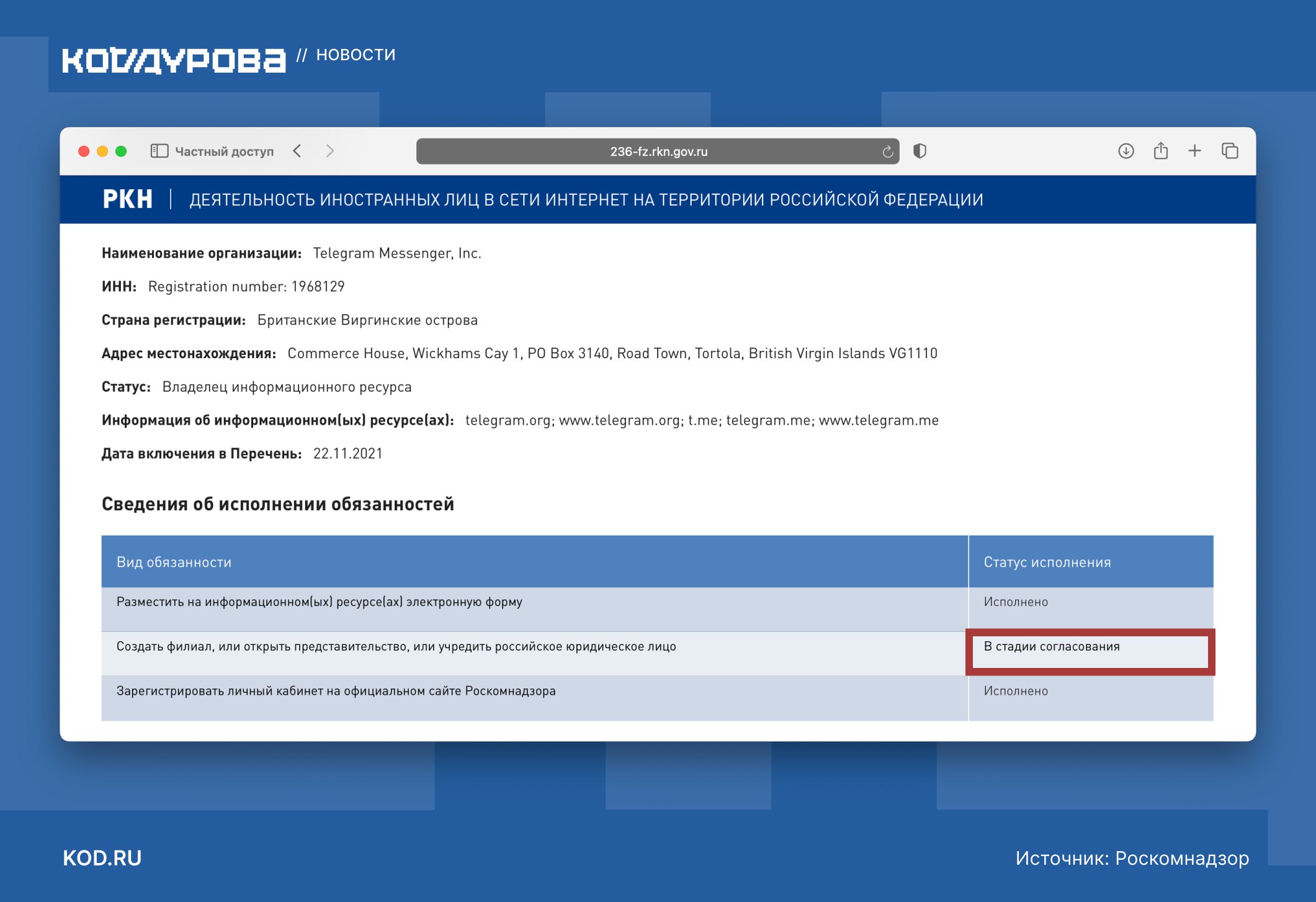Screen dimensions: 1316x902
Task: Click the red close window button
Action: click(x=84, y=151)
